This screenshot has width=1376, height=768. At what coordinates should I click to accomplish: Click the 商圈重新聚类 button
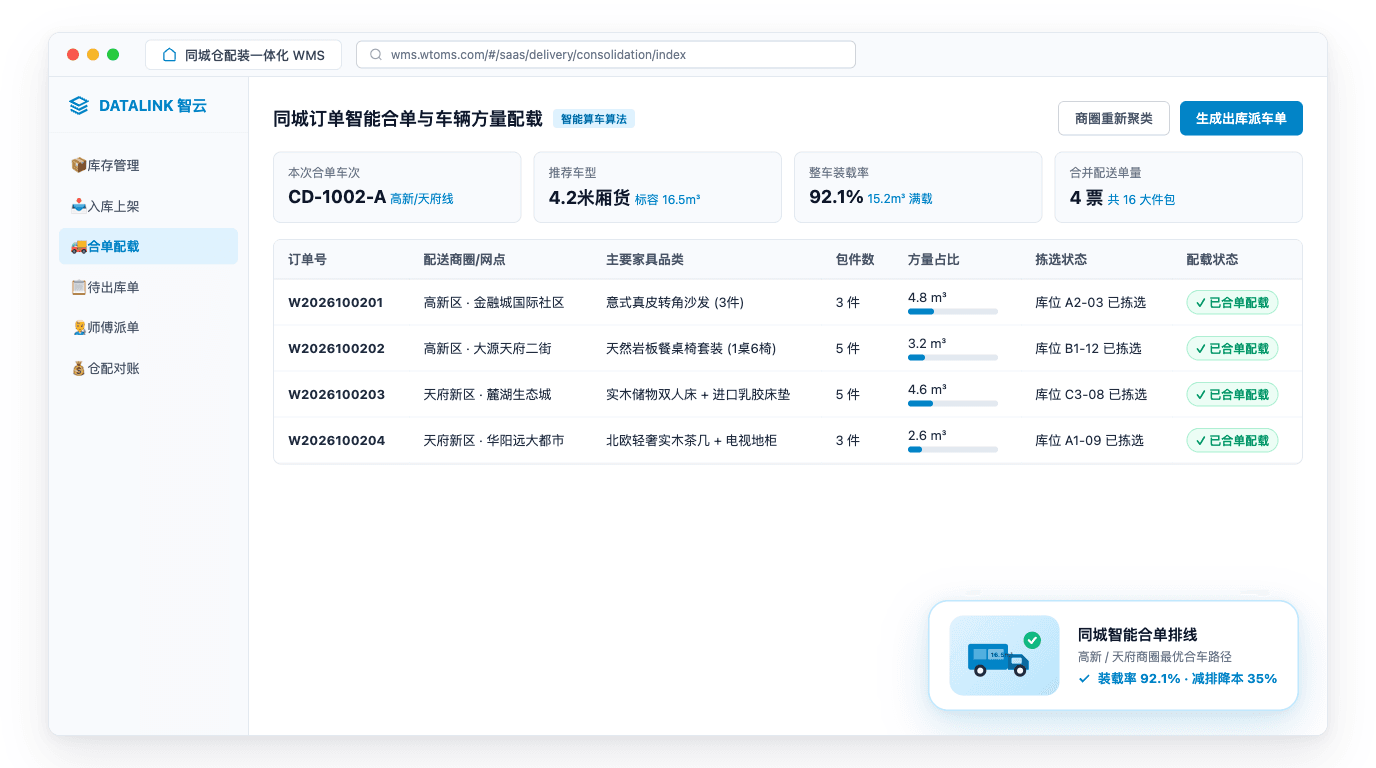[1114, 118]
